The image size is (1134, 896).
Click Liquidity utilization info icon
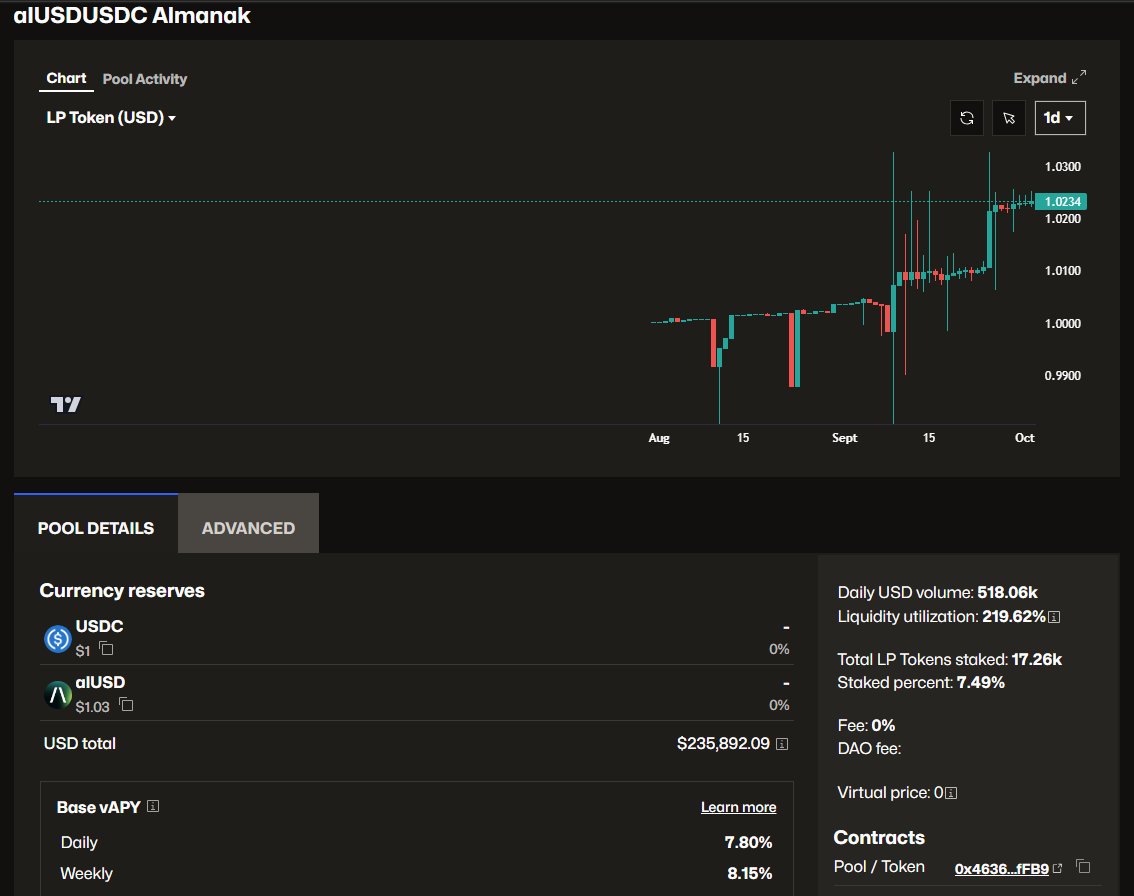(1054, 617)
